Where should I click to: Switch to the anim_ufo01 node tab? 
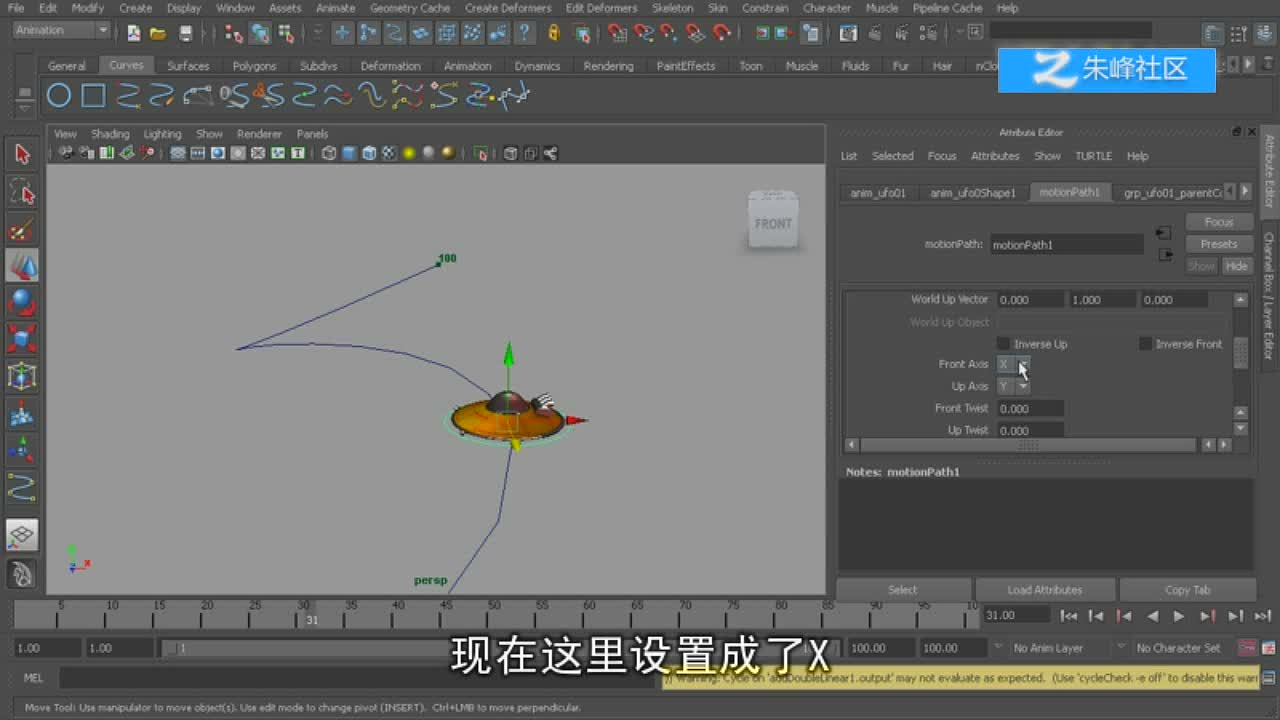(x=878, y=193)
